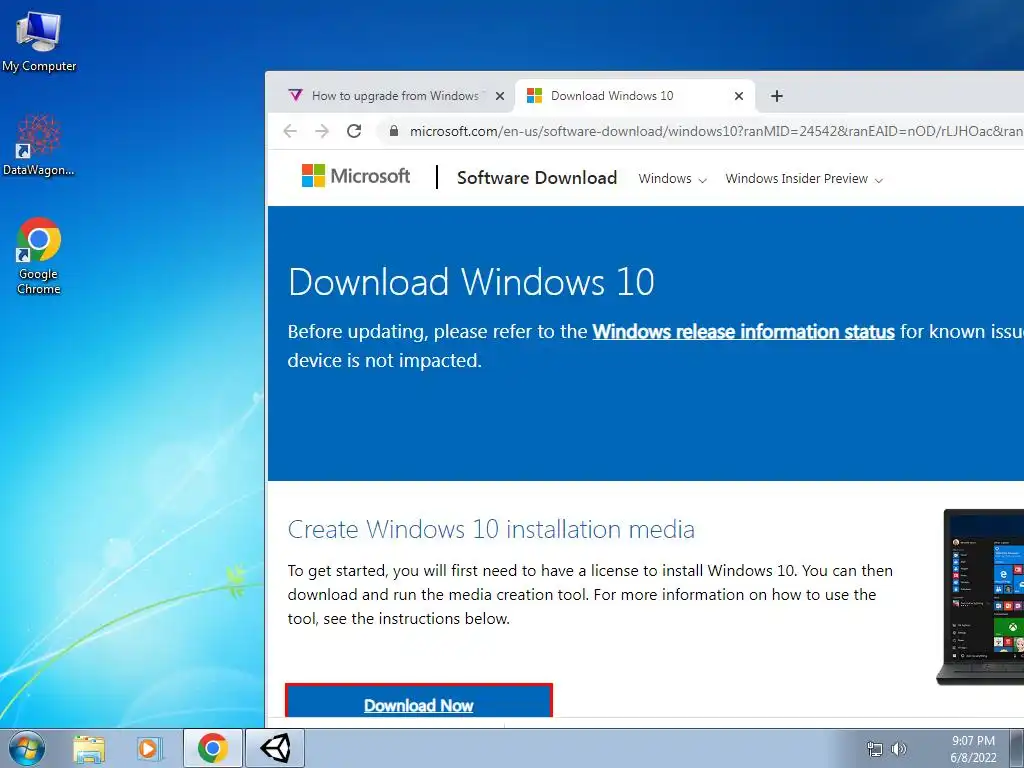Switch to Chrome in the taskbar

coord(213,748)
